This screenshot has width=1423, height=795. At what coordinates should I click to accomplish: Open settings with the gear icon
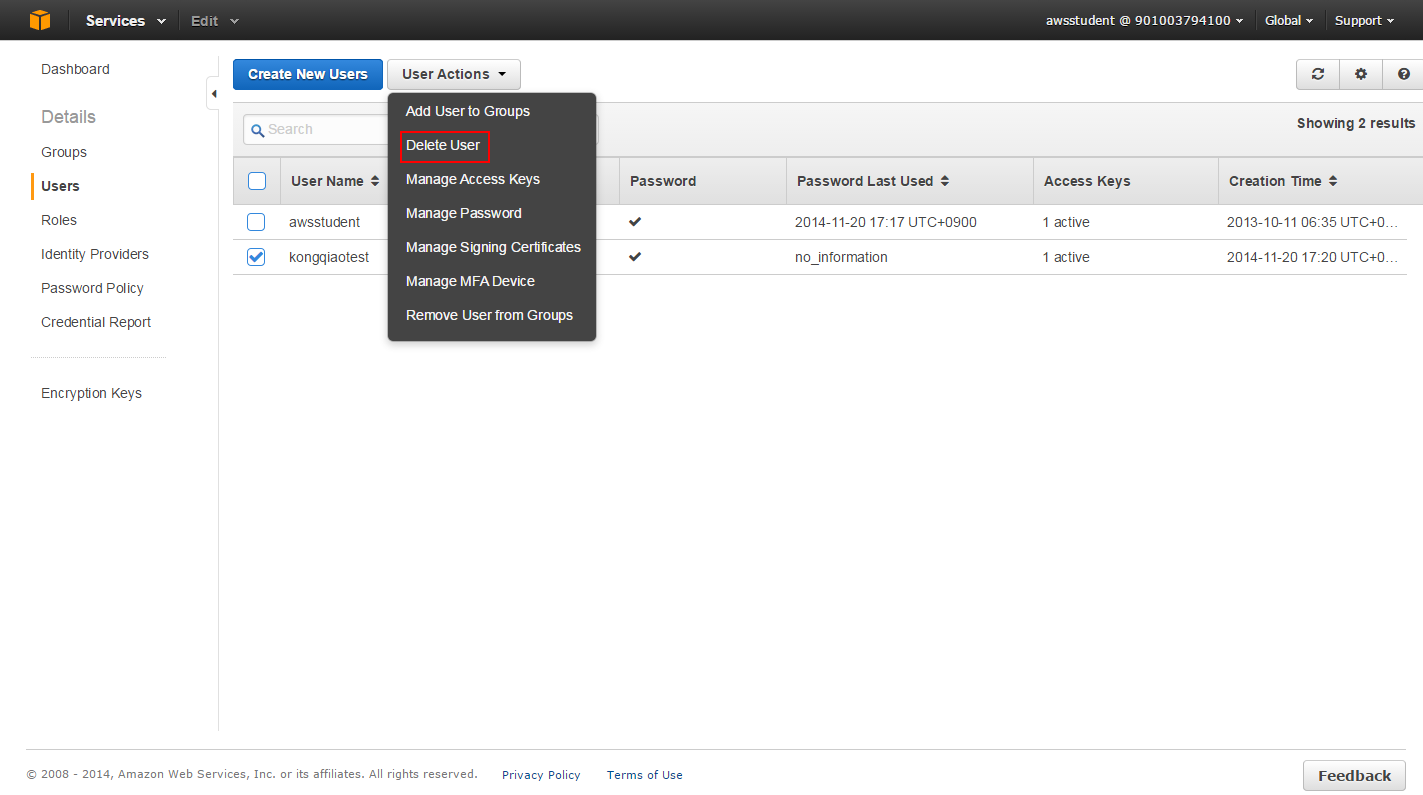pos(1361,74)
